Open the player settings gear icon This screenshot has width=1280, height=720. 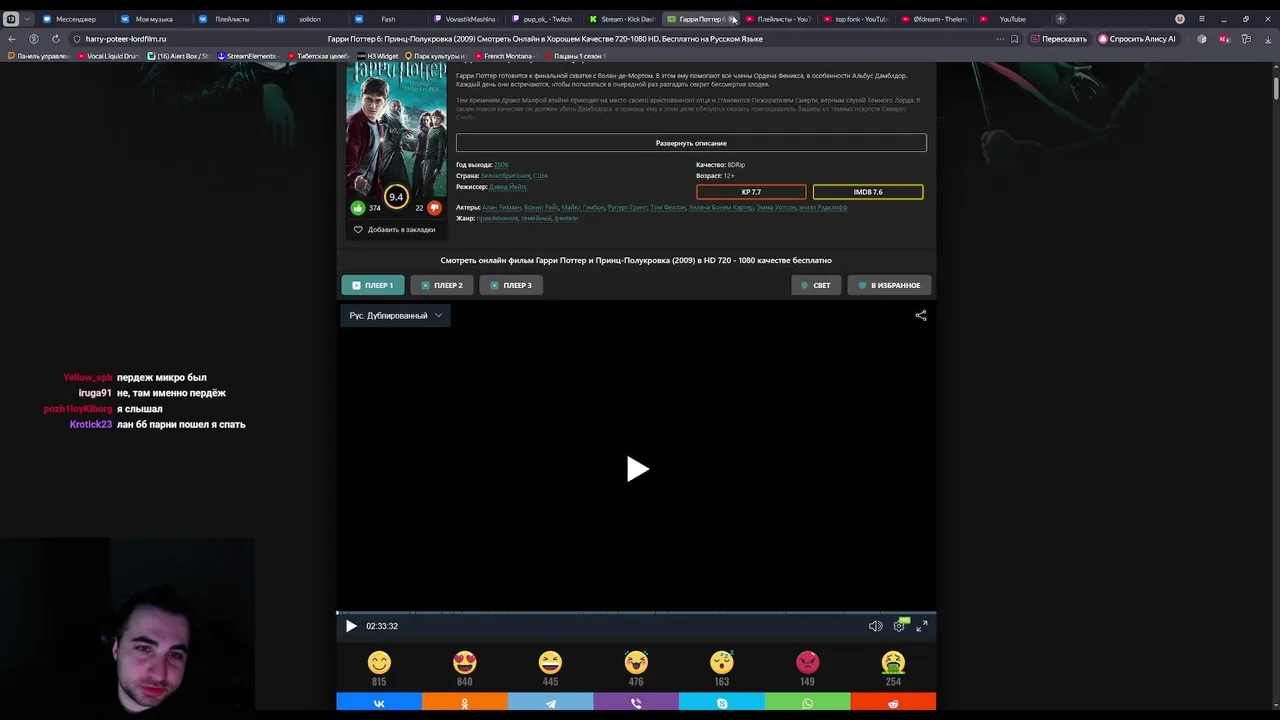pyautogui.click(x=899, y=626)
